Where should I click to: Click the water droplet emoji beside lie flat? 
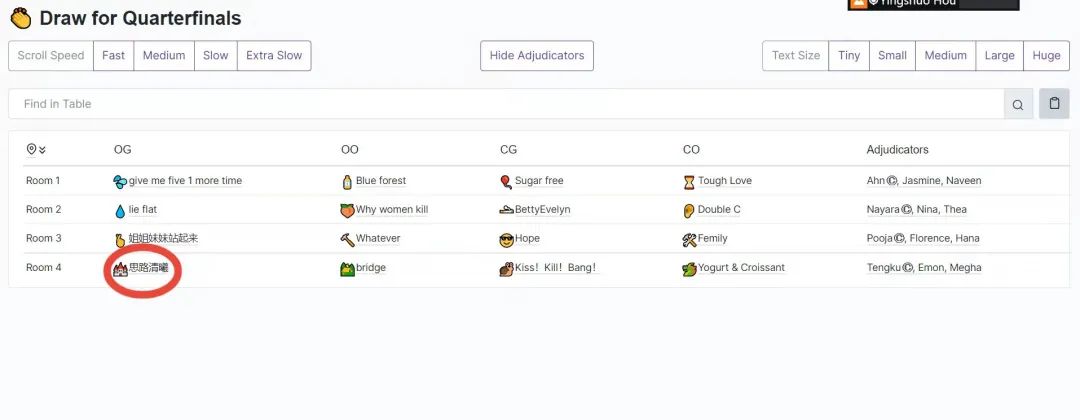[120, 210]
